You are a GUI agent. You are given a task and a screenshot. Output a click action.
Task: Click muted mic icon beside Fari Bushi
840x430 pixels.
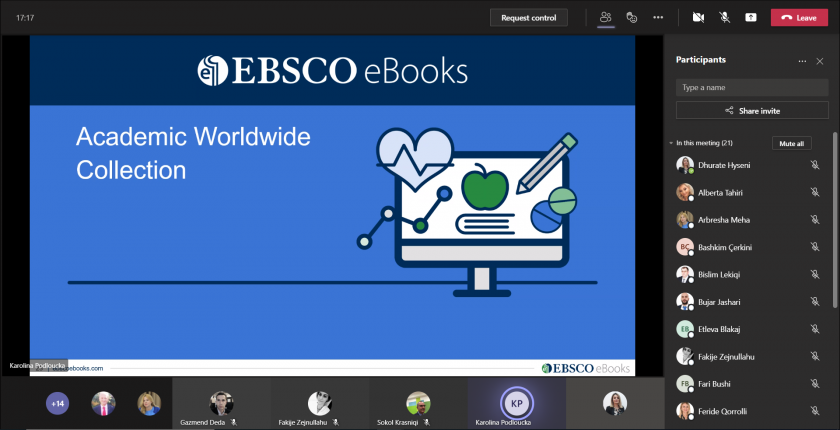(815, 383)
